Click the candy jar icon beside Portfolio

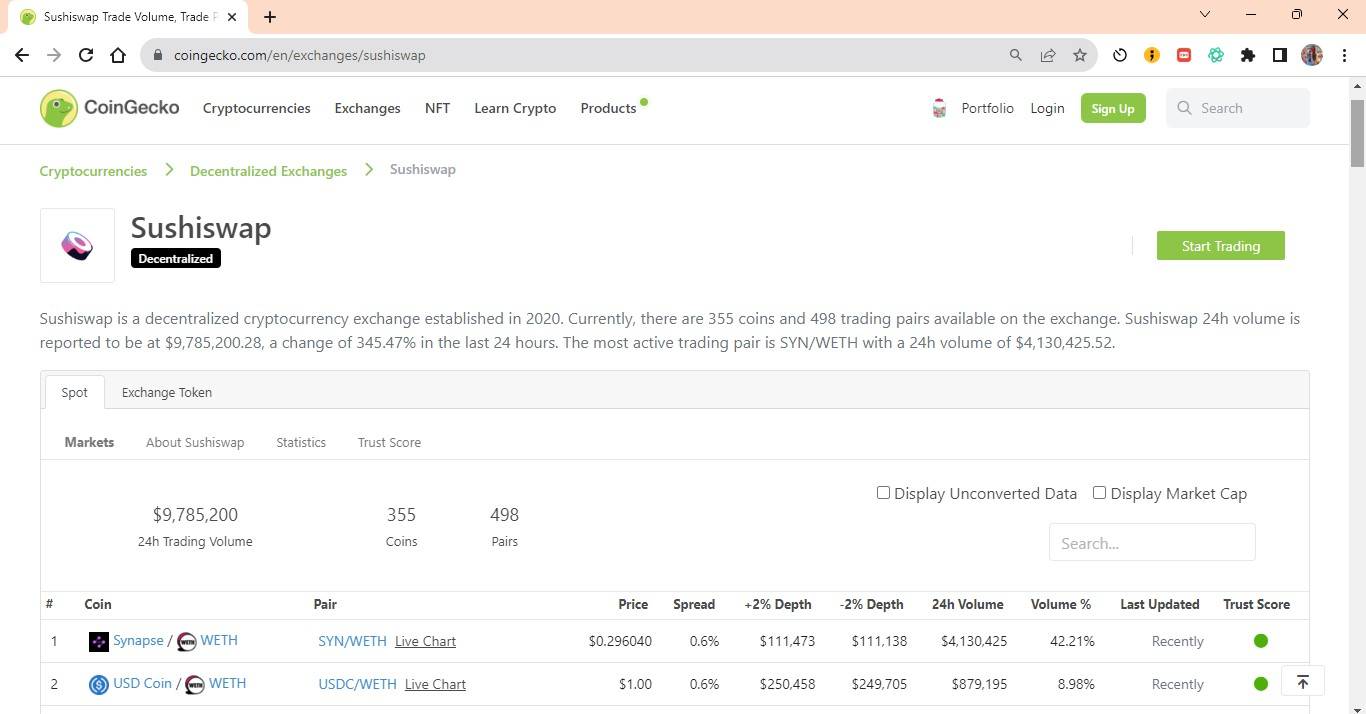tap(939, 108)
